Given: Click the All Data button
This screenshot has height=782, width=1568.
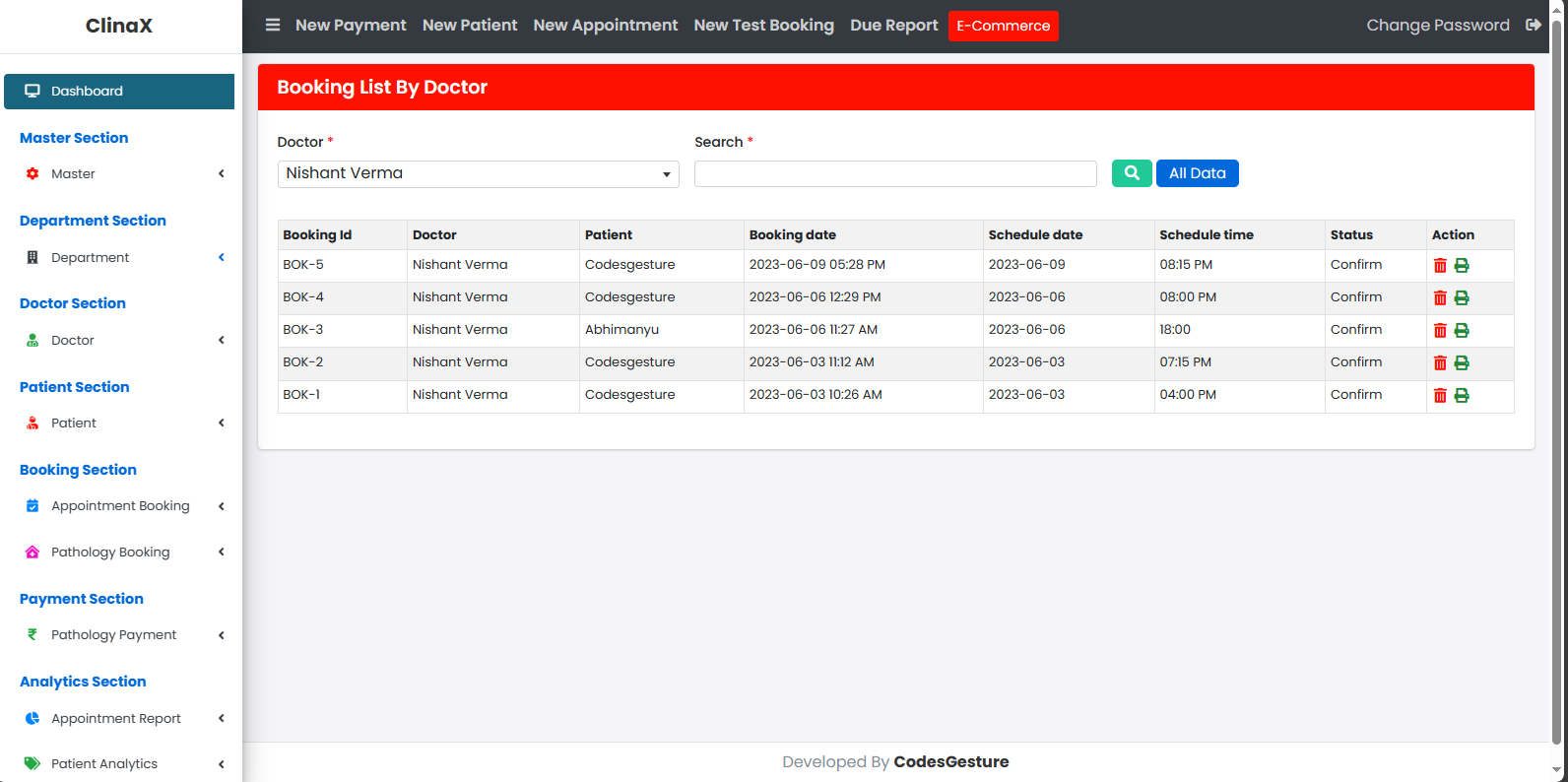Looking at the screenshot, I should (1198, 173).
